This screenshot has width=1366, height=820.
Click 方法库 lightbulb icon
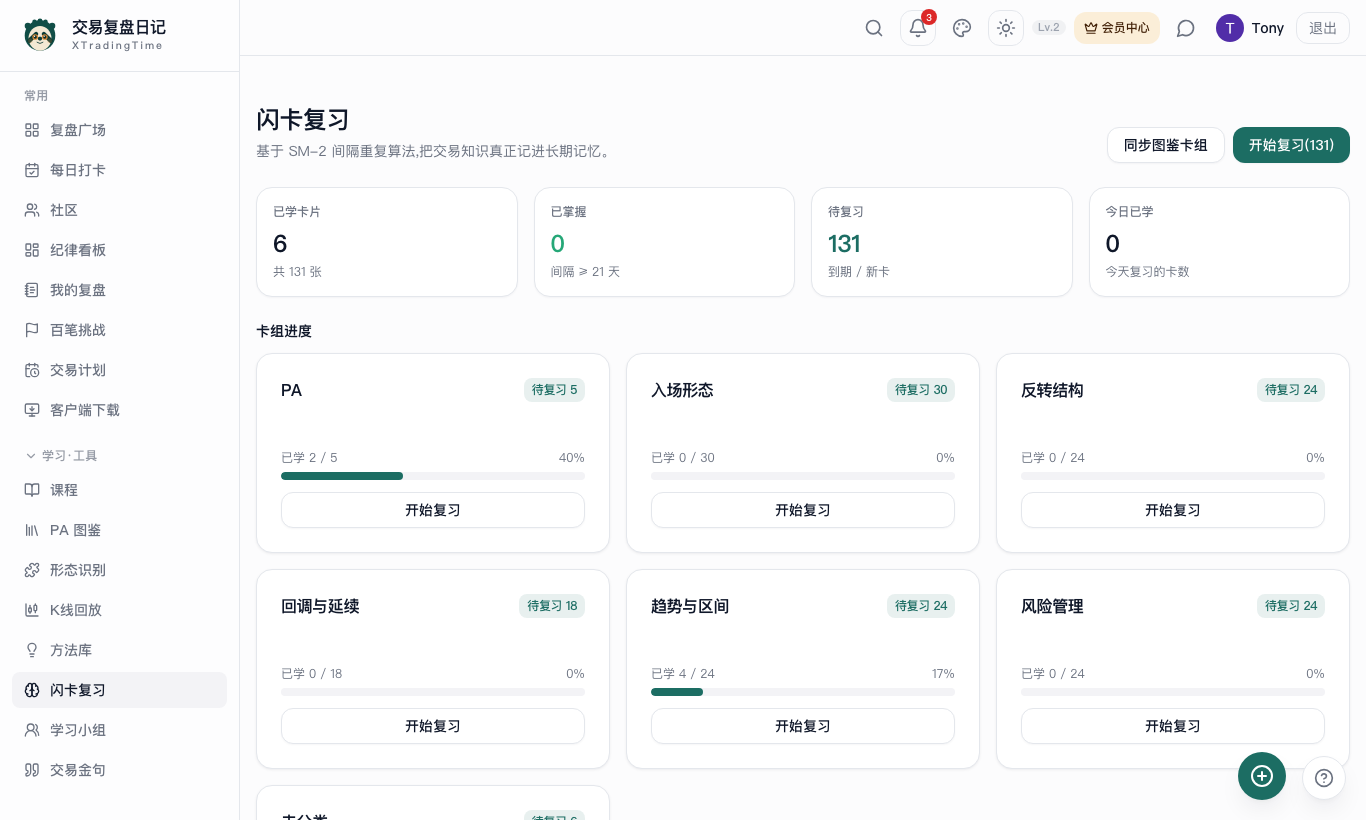click(x=32, y=650)
